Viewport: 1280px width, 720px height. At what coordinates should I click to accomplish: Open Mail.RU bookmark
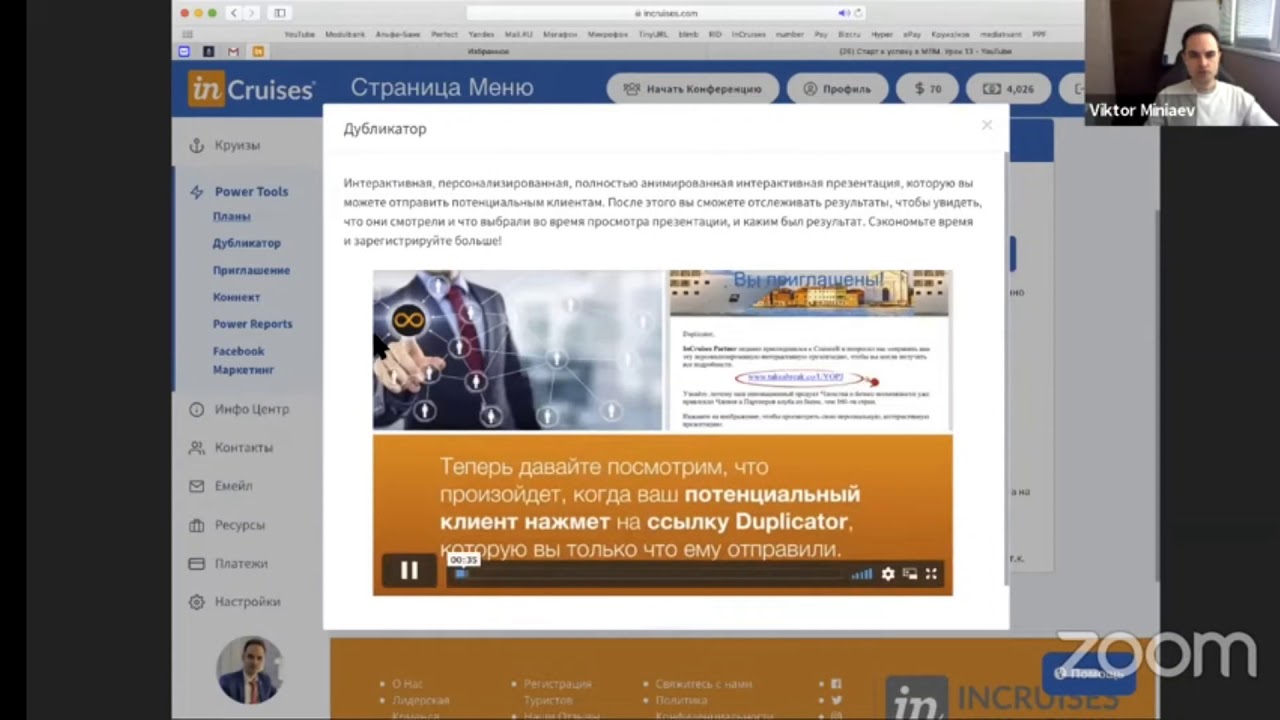point(519,34)
